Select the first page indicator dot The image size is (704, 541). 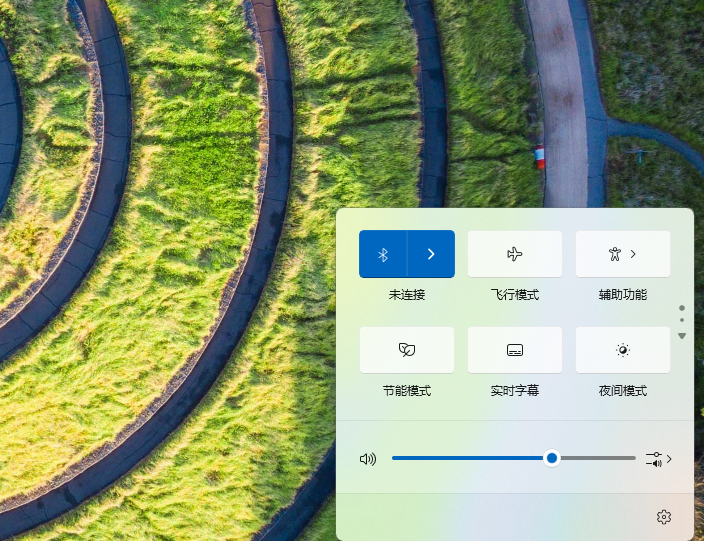pos(682,308)
